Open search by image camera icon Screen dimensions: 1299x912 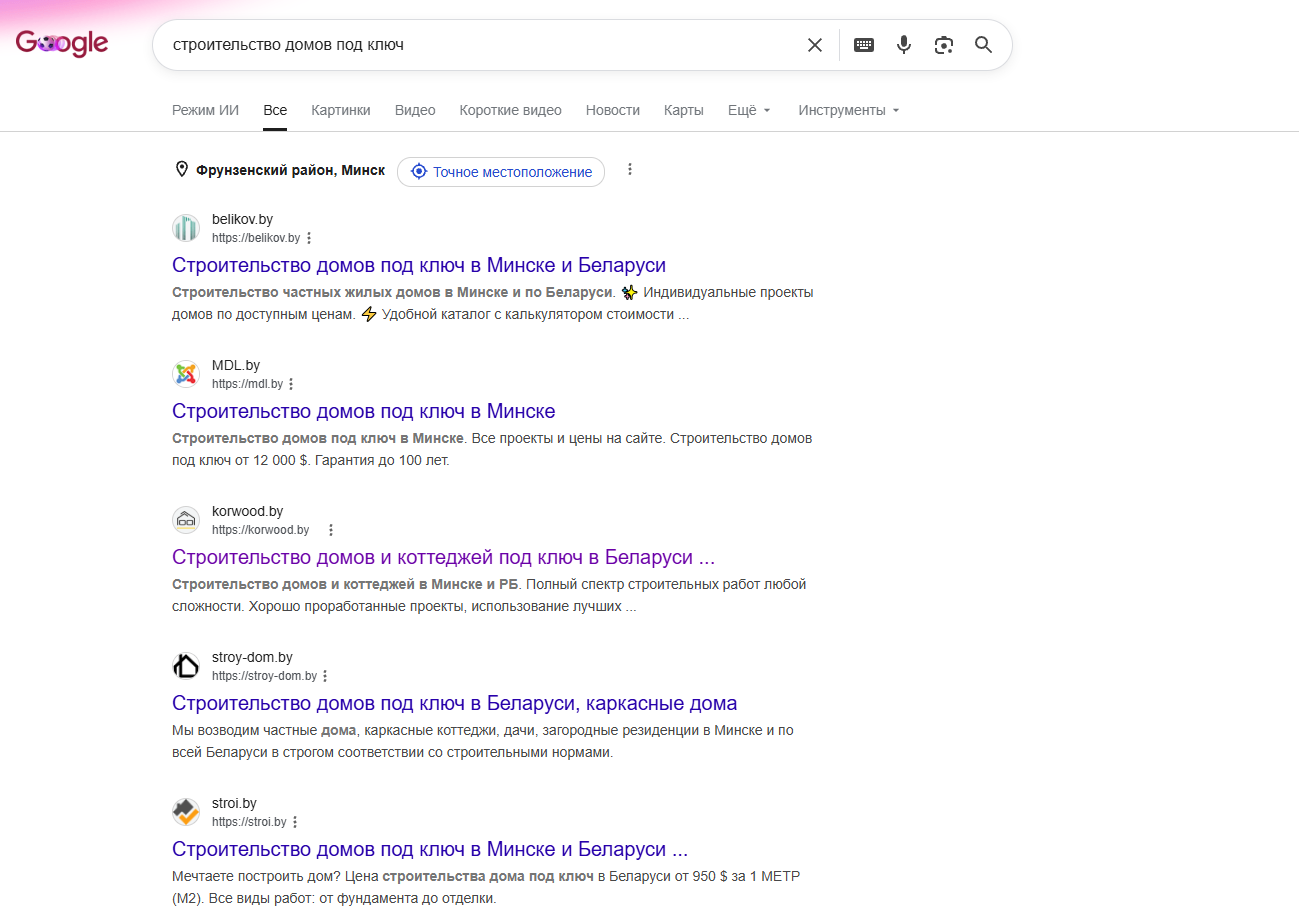click(x=944, y=45)
